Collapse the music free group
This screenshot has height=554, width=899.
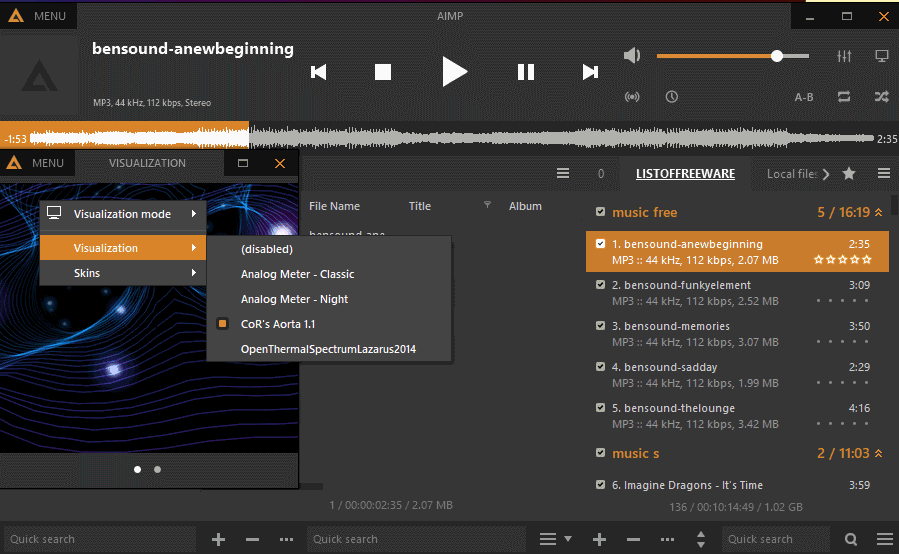point(878,213)
